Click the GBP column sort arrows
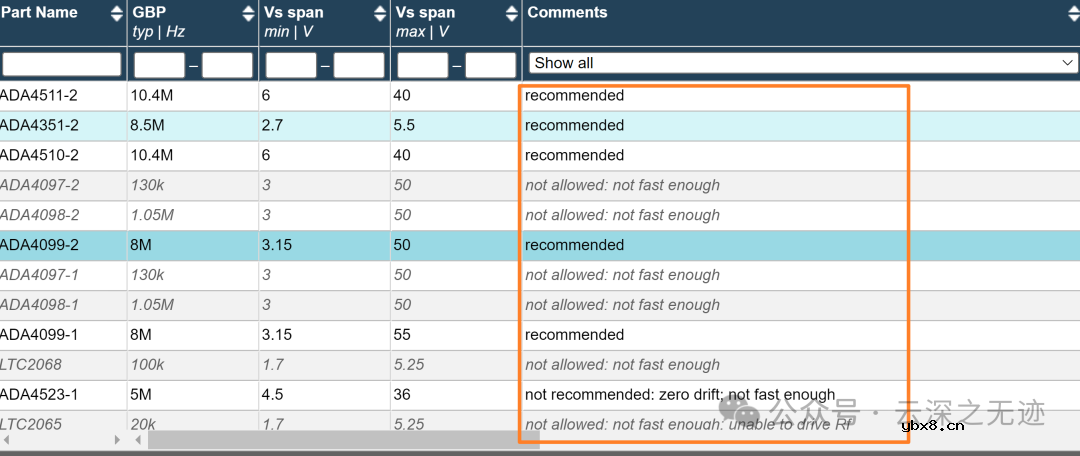This screenshot has height=456, width=1080. [x=248, y=13]
